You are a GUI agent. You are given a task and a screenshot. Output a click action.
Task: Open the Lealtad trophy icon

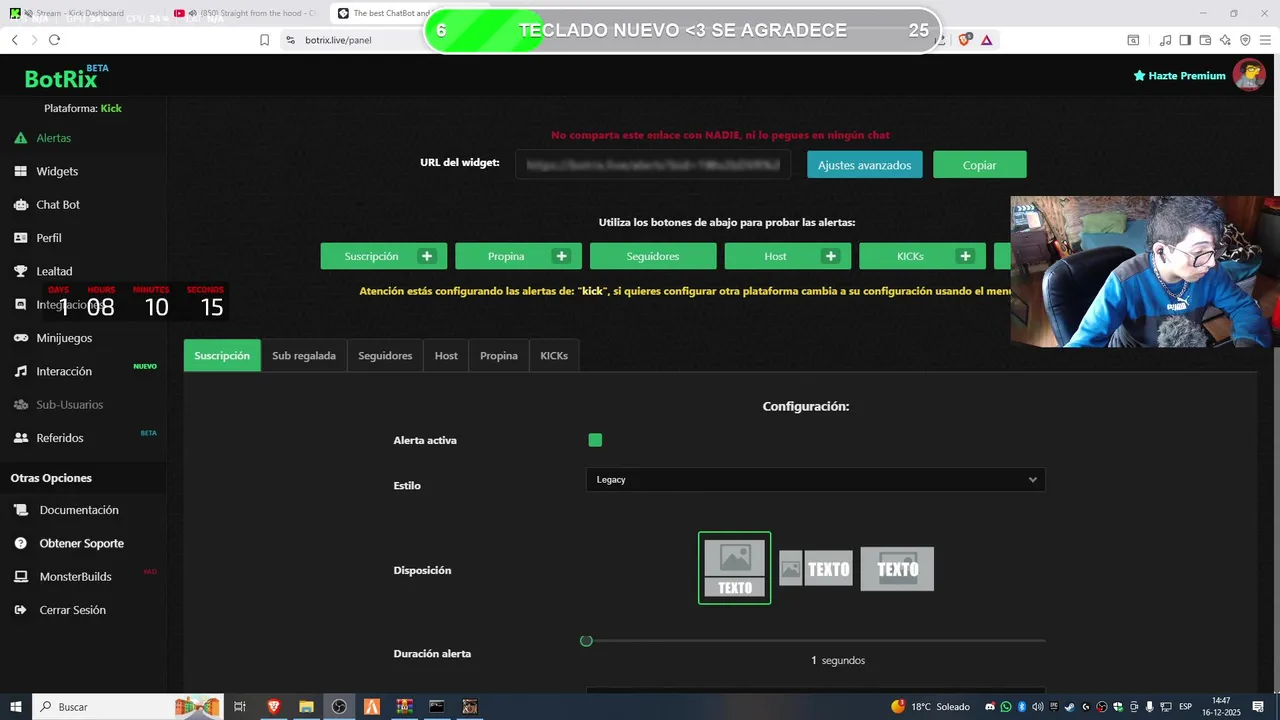(x=20, y=271)
